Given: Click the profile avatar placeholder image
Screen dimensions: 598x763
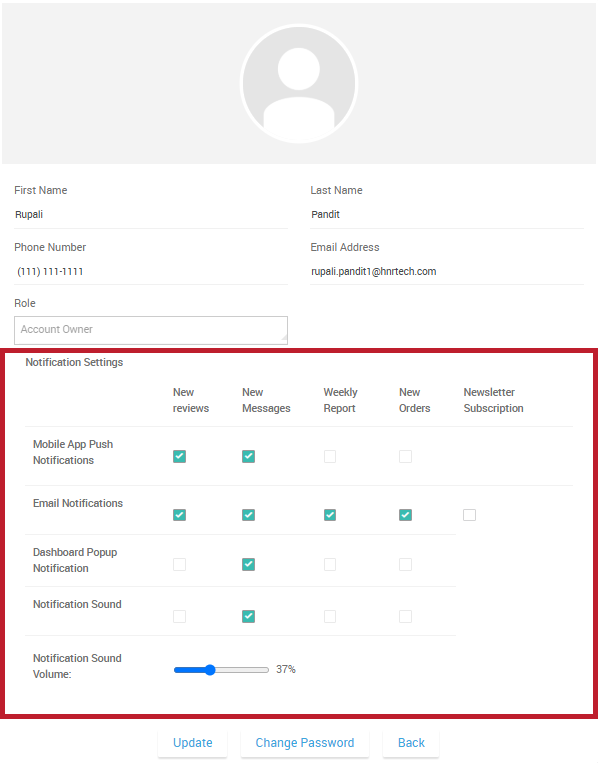Looking at the screenshot, I should pos(299,84).
